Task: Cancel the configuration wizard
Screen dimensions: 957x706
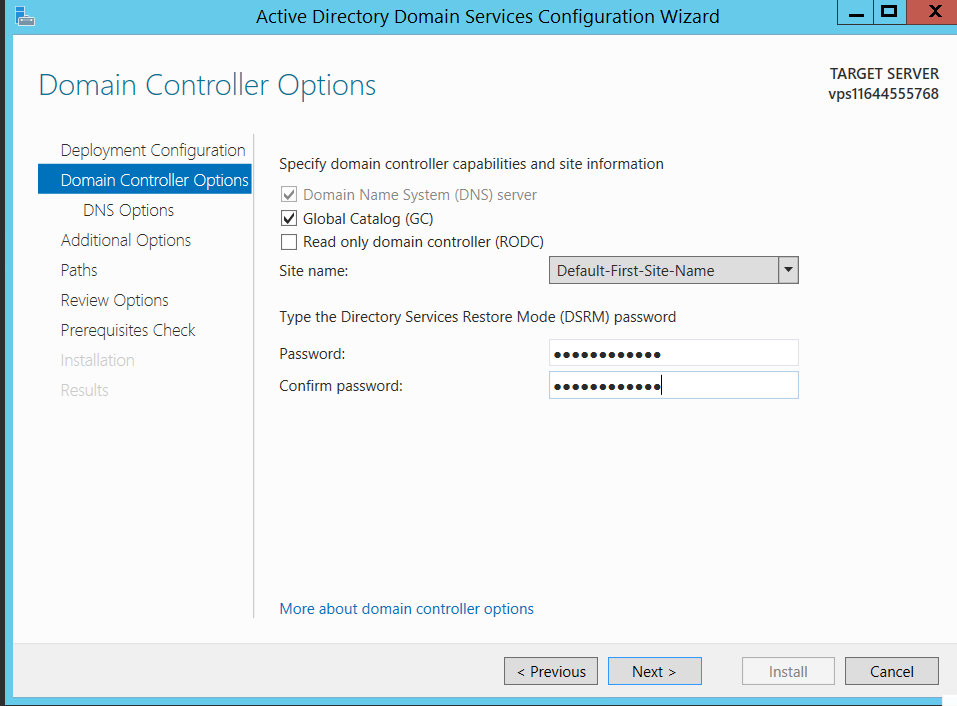Action: 892,671
